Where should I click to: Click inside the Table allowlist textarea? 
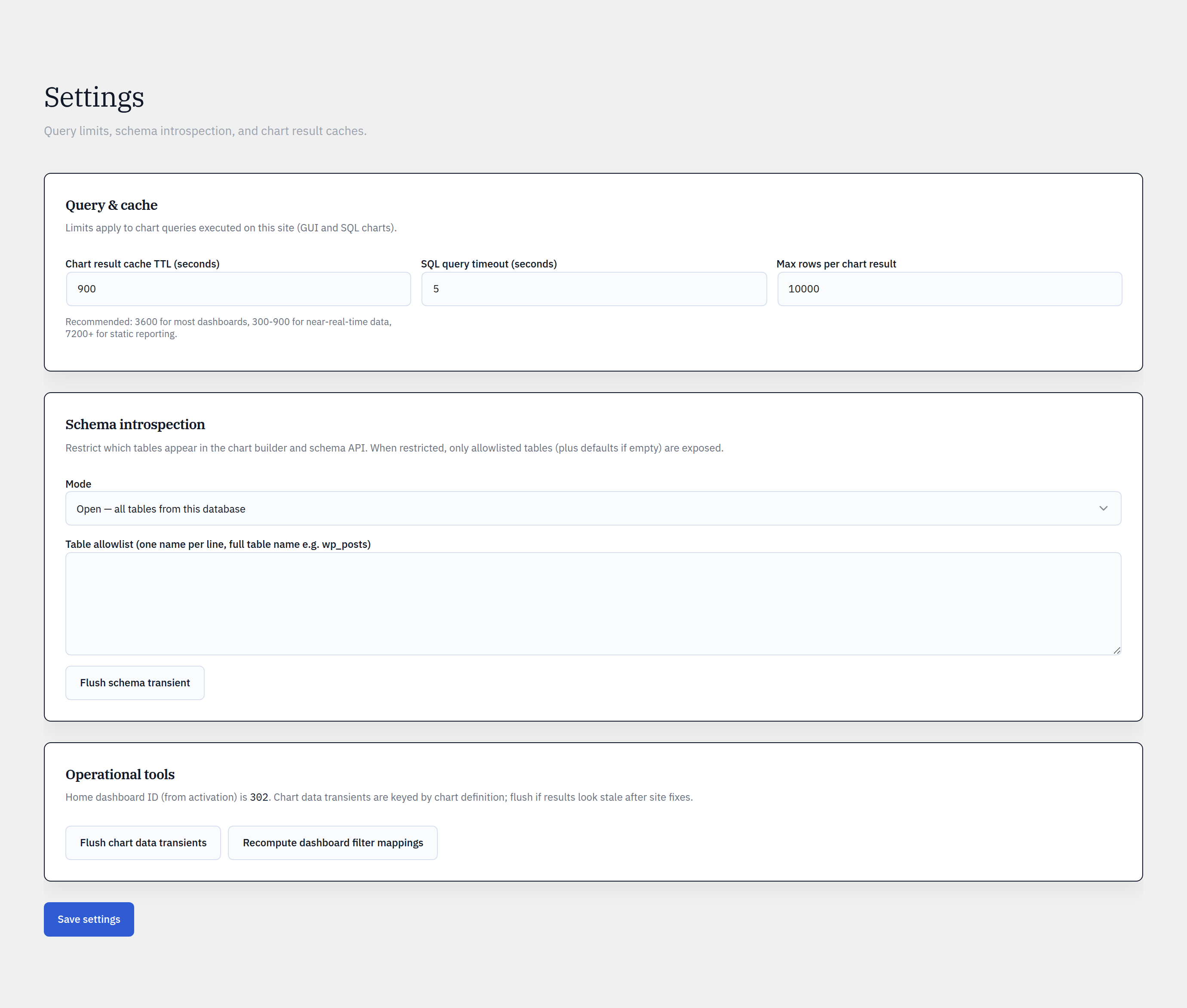click(x=593, y=603)
